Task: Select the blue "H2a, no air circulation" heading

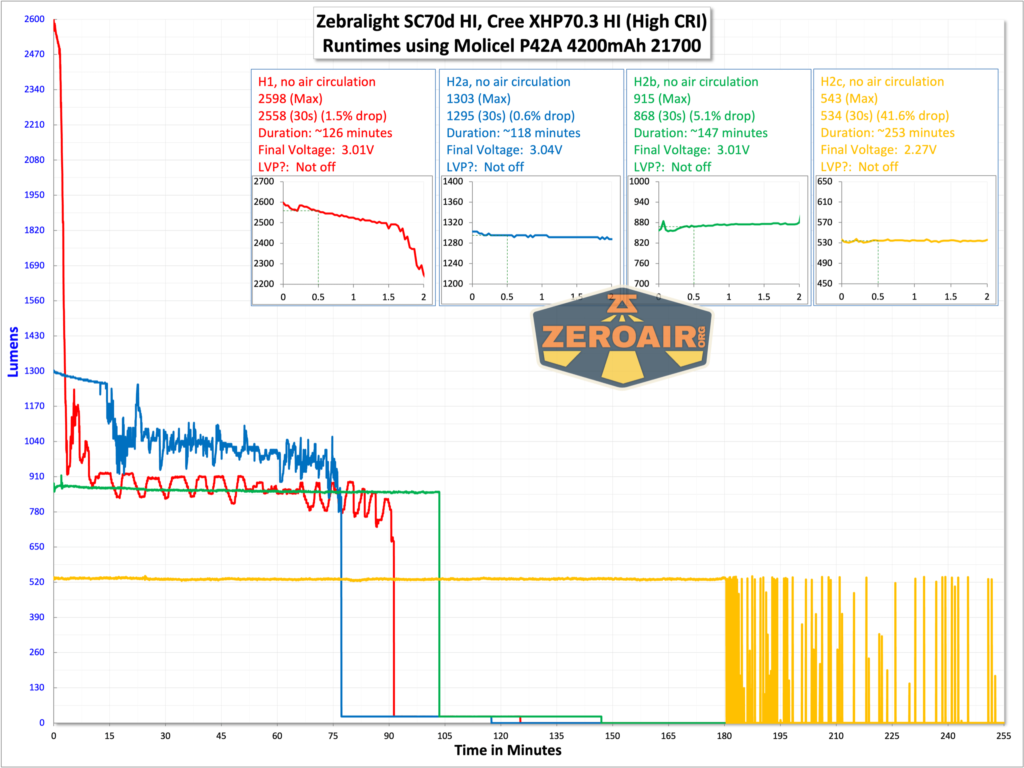Action: tap(508, 82)
